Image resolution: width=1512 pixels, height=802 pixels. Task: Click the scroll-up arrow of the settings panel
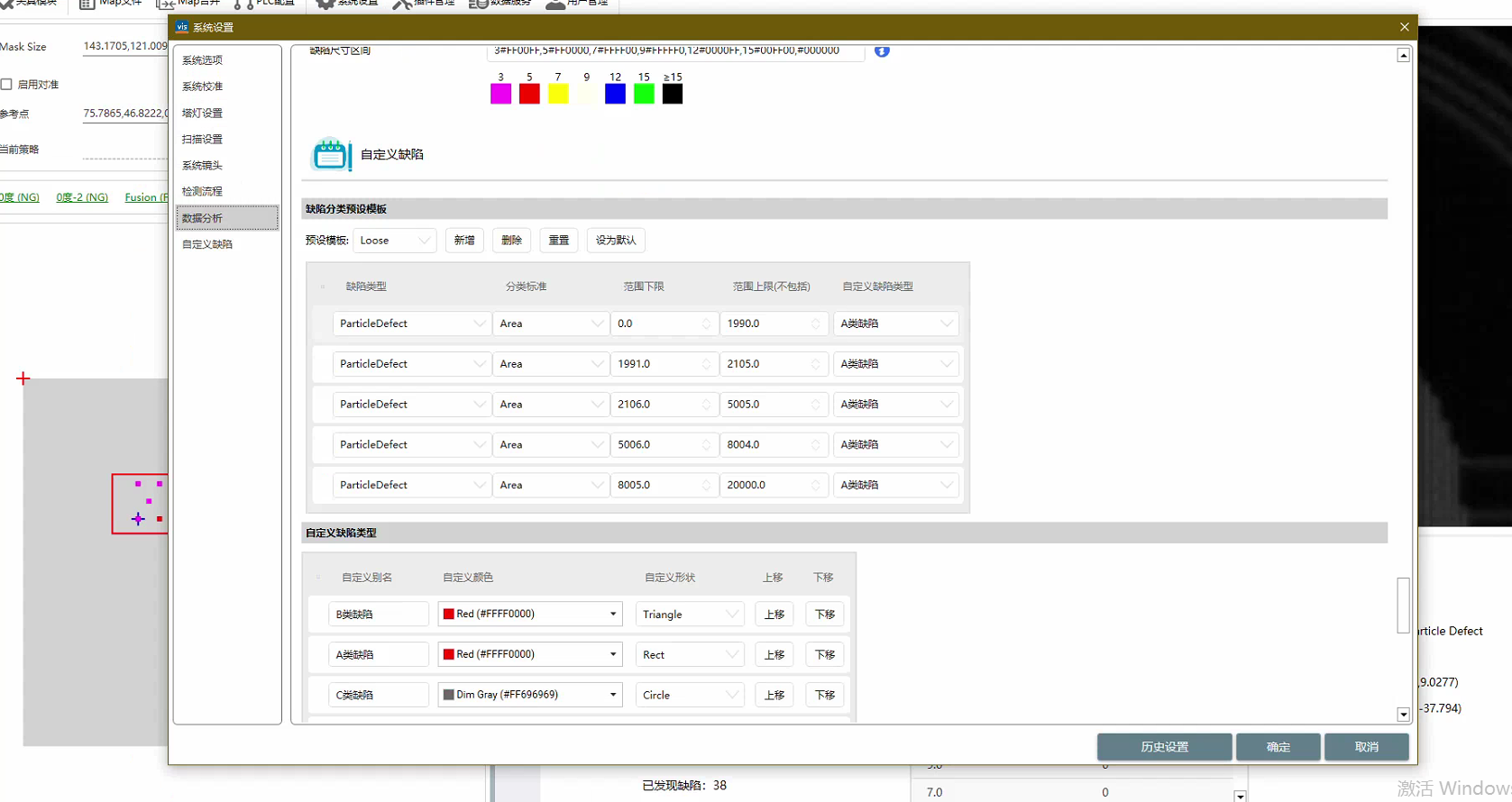[1403, 56]
